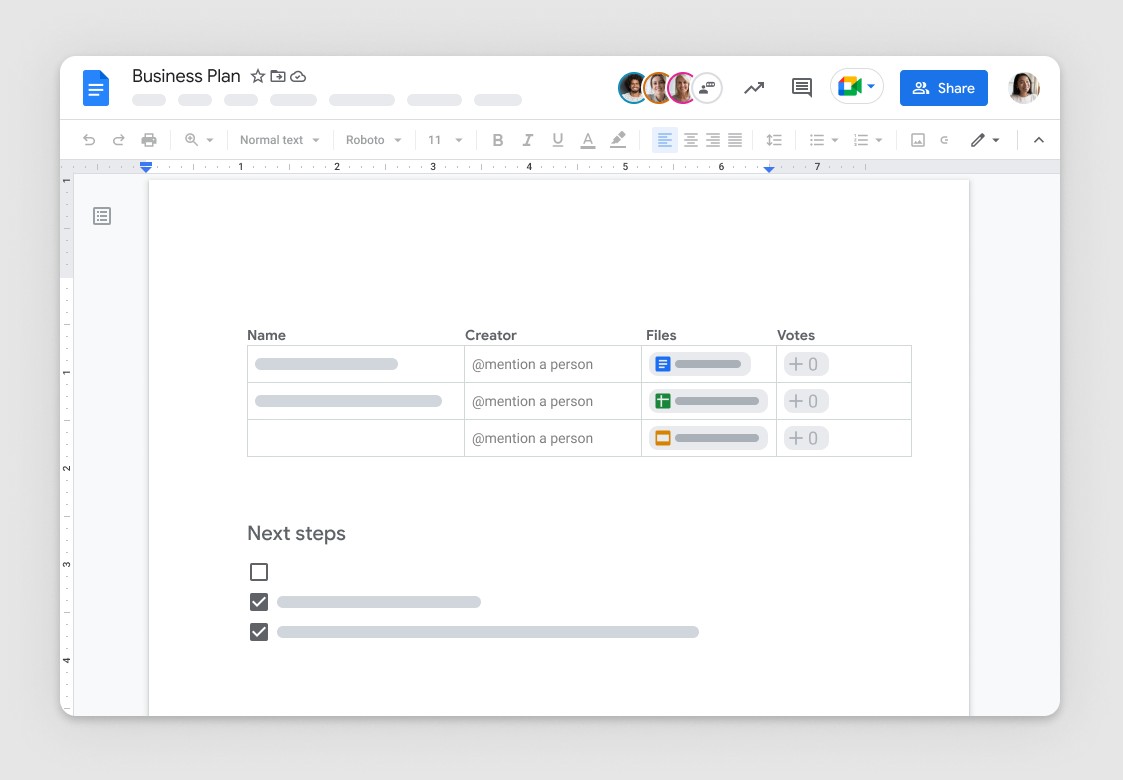This screenshot has width=1123, height=780.
Task: Add a vote in the first table row
Action: pyautogui.click(x=805, y=364)
